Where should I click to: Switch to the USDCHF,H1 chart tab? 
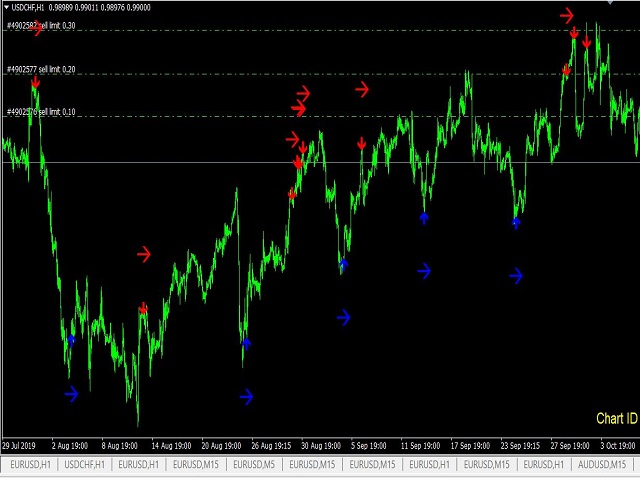[84, 464]
